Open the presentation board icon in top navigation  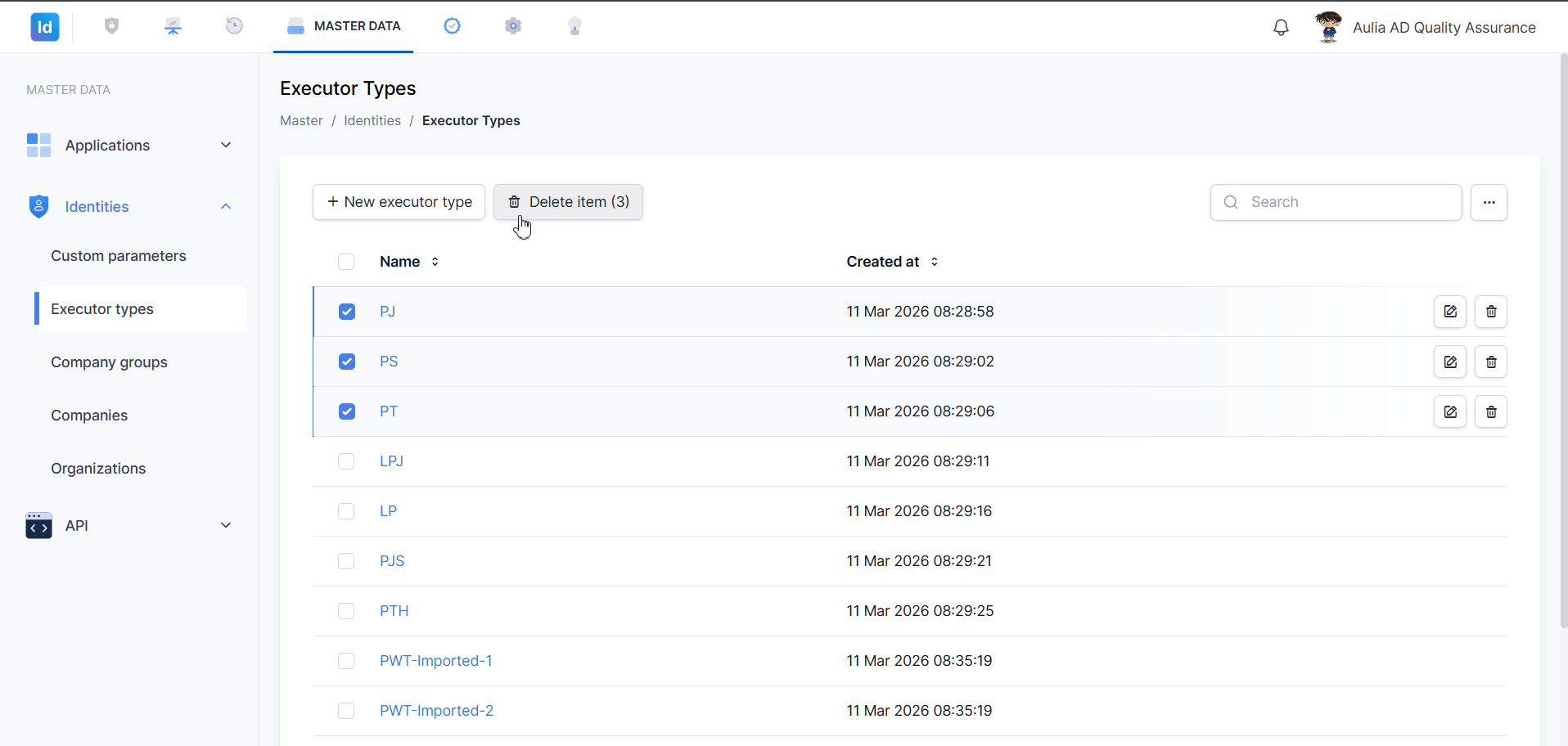[173, 26]
